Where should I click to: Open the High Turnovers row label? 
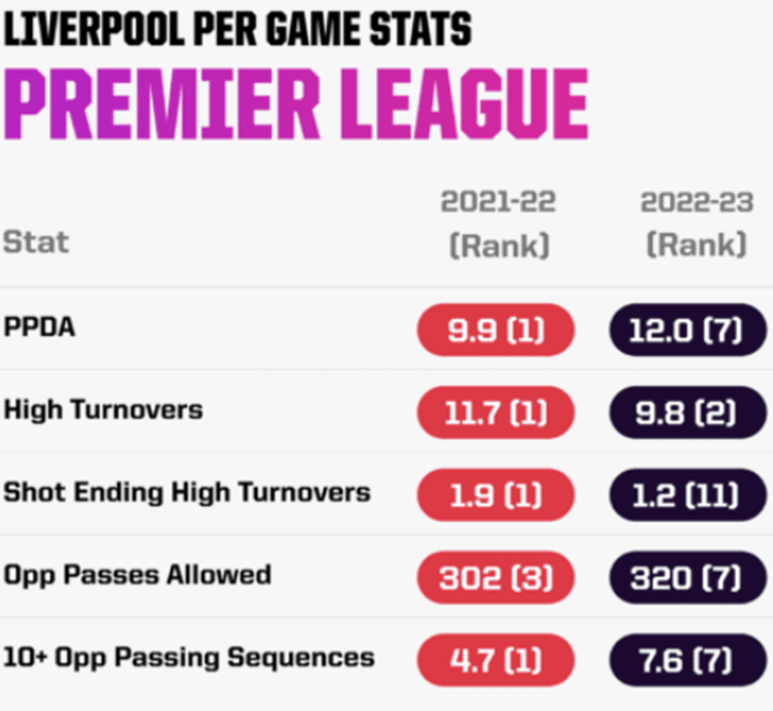click(x=103, y=410)
